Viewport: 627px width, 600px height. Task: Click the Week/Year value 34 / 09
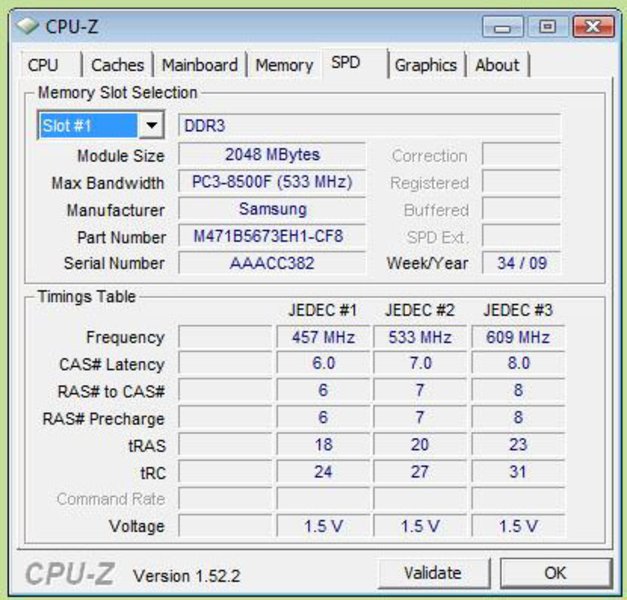[521, 263]
